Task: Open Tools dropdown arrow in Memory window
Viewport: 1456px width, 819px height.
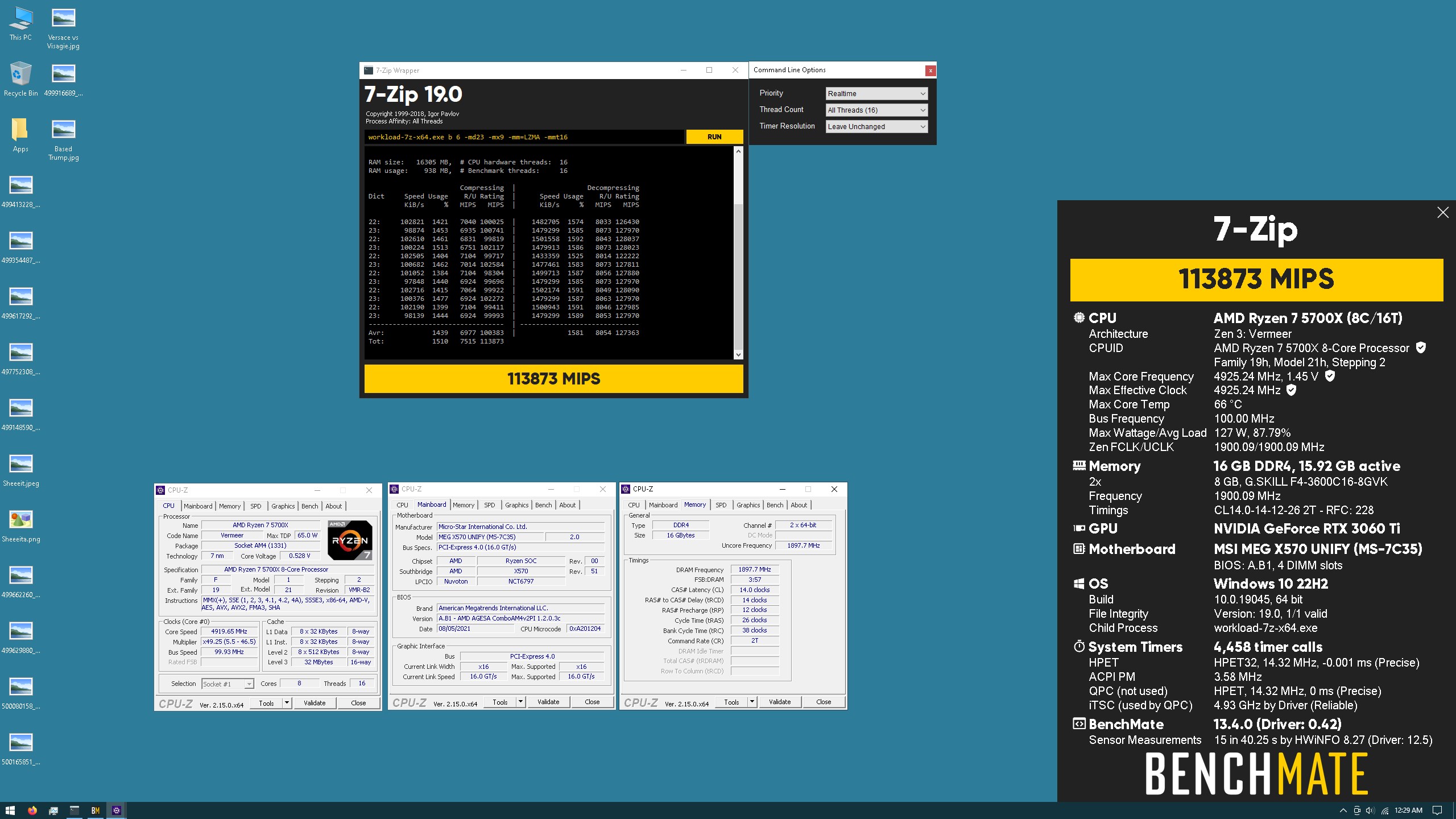Action: (752, 702)
